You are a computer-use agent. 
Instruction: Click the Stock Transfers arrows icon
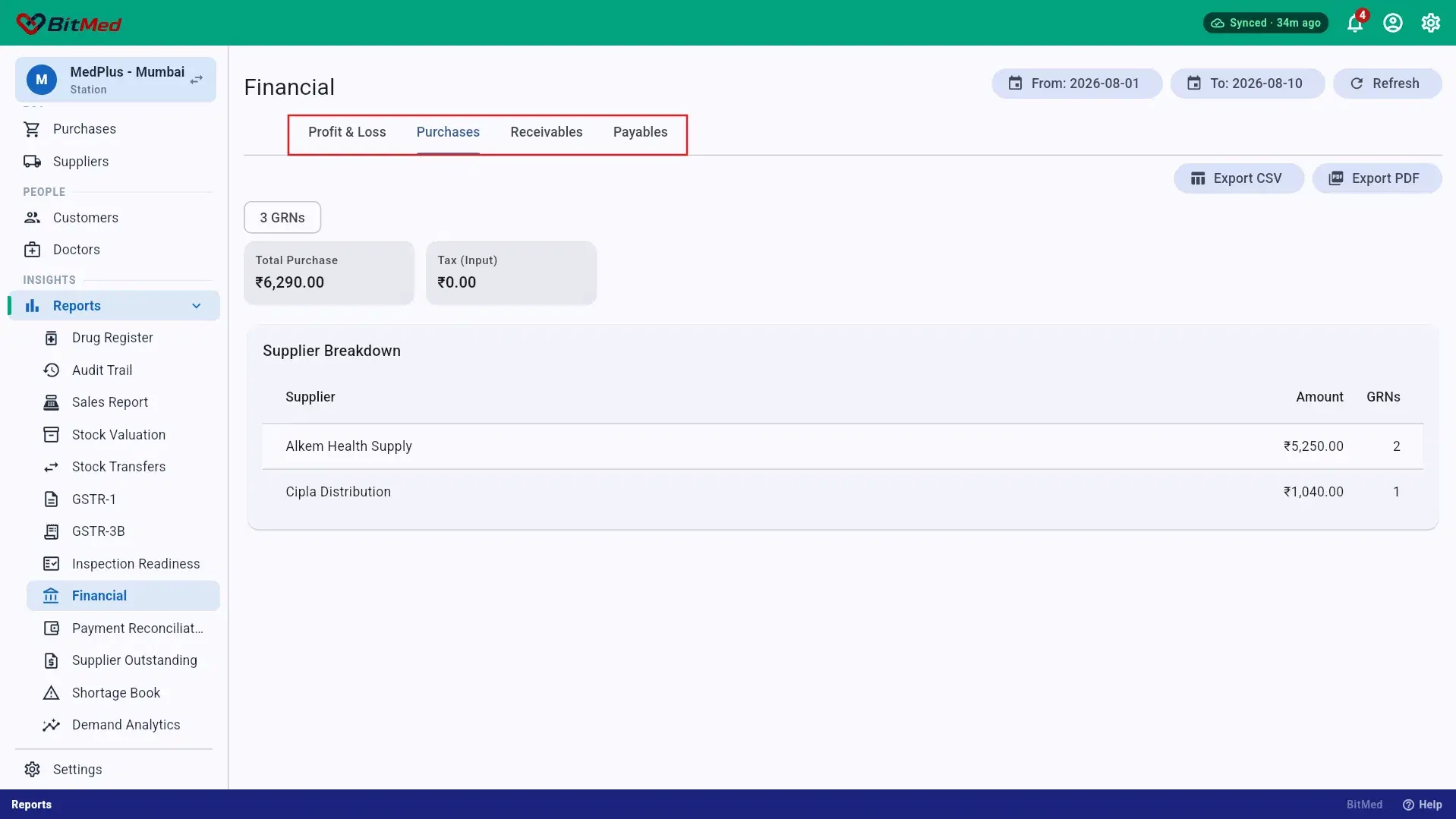51,467
